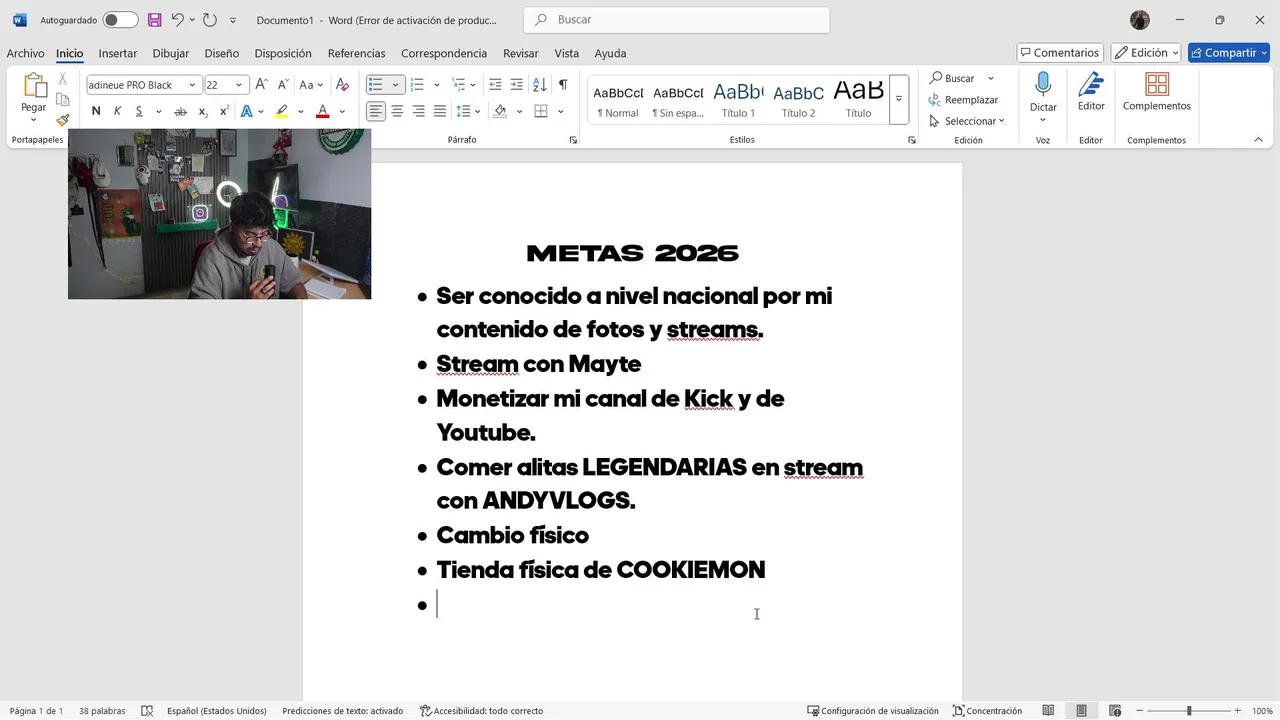Screen dimensions: 1280x720
Task: Click the text effects glowing A icon
Action: click(x=247, y=112)
